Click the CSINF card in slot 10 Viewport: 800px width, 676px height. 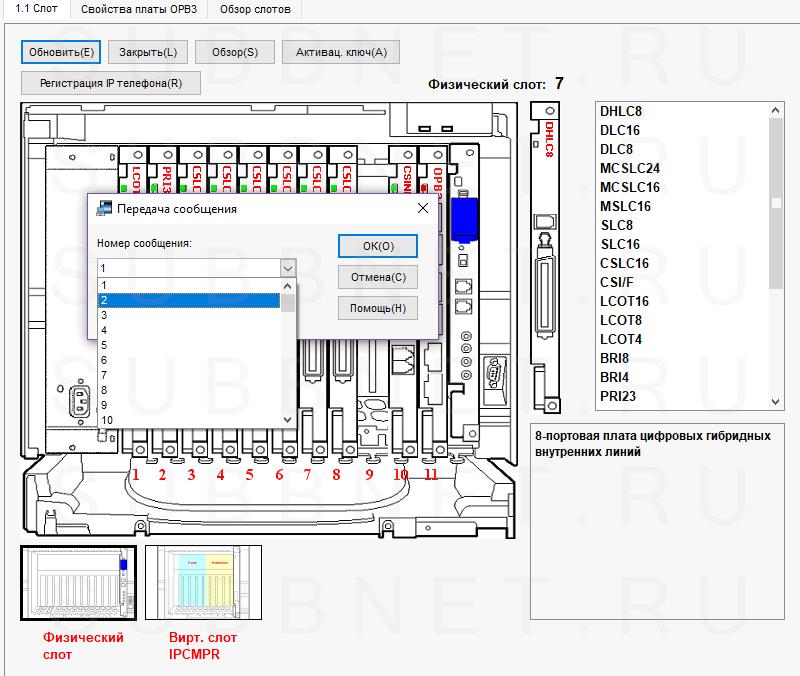407,172
